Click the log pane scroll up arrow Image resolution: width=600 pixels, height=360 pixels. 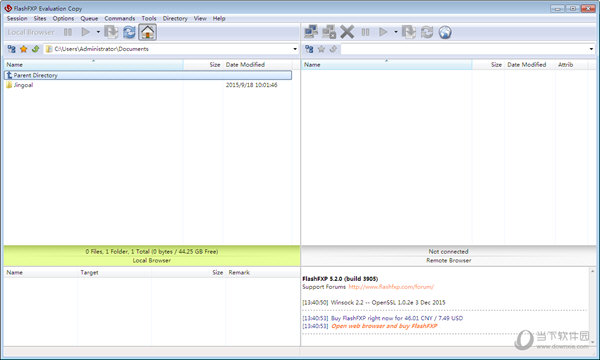coord(592,271)
